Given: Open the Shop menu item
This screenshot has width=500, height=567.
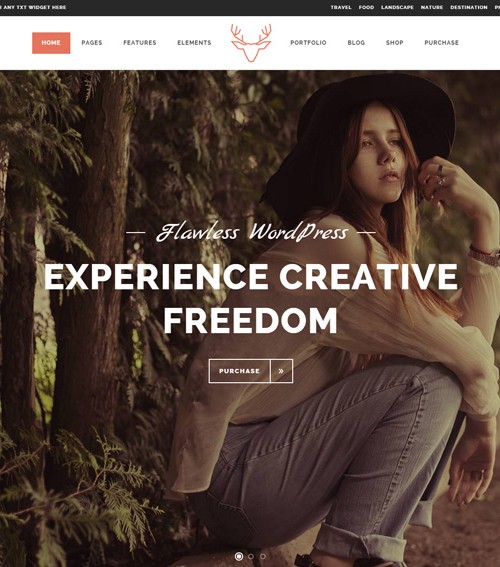Looking at the screenshot, I should [x=394, y=43].
